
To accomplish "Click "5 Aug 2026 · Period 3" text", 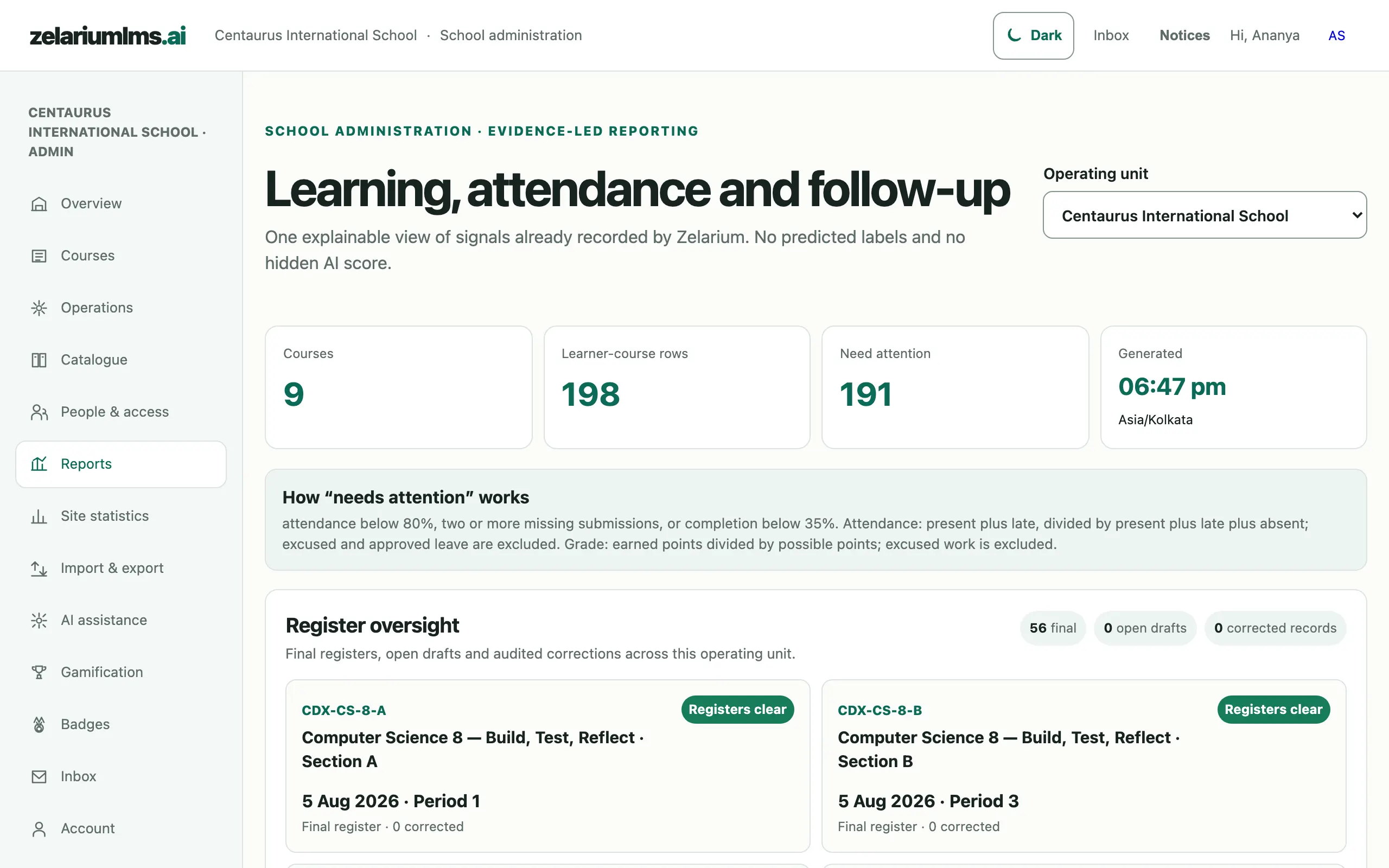I will click(x=928, y=801).
